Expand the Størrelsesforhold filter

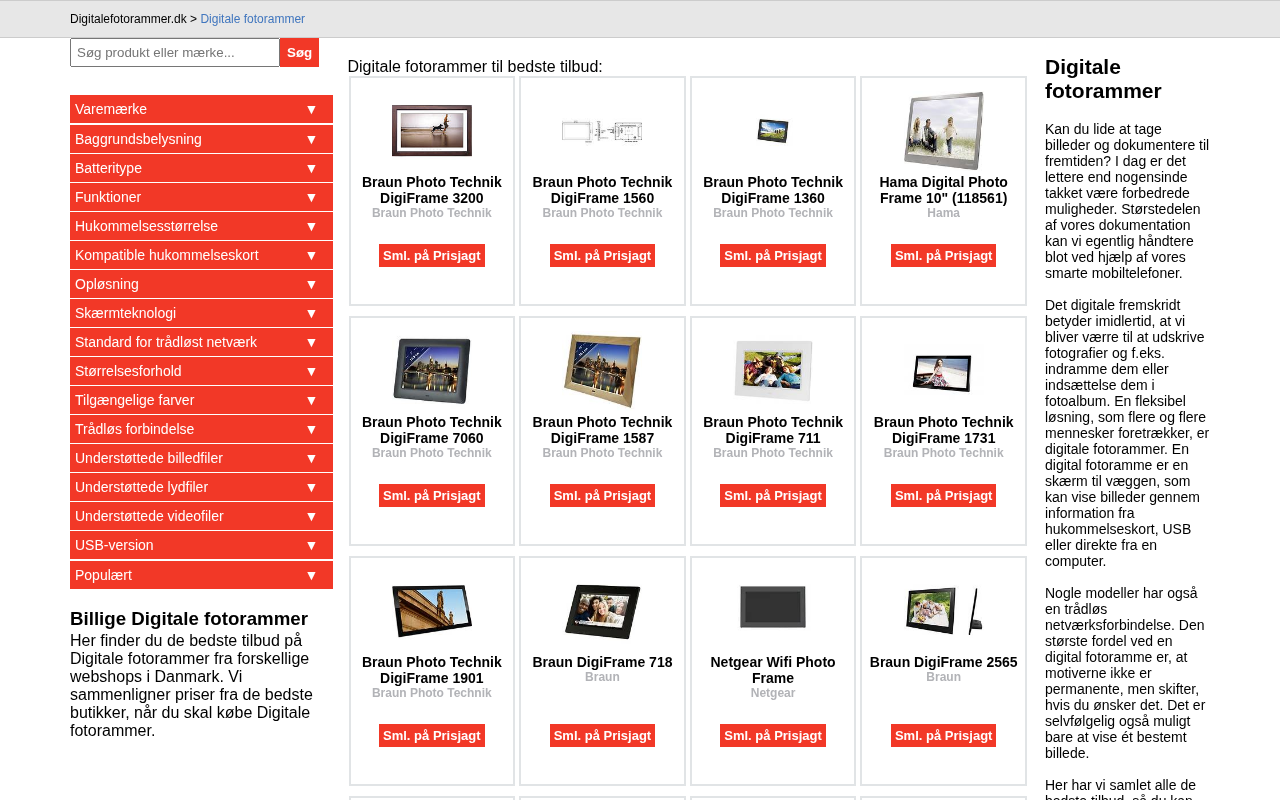coord(201,371)
